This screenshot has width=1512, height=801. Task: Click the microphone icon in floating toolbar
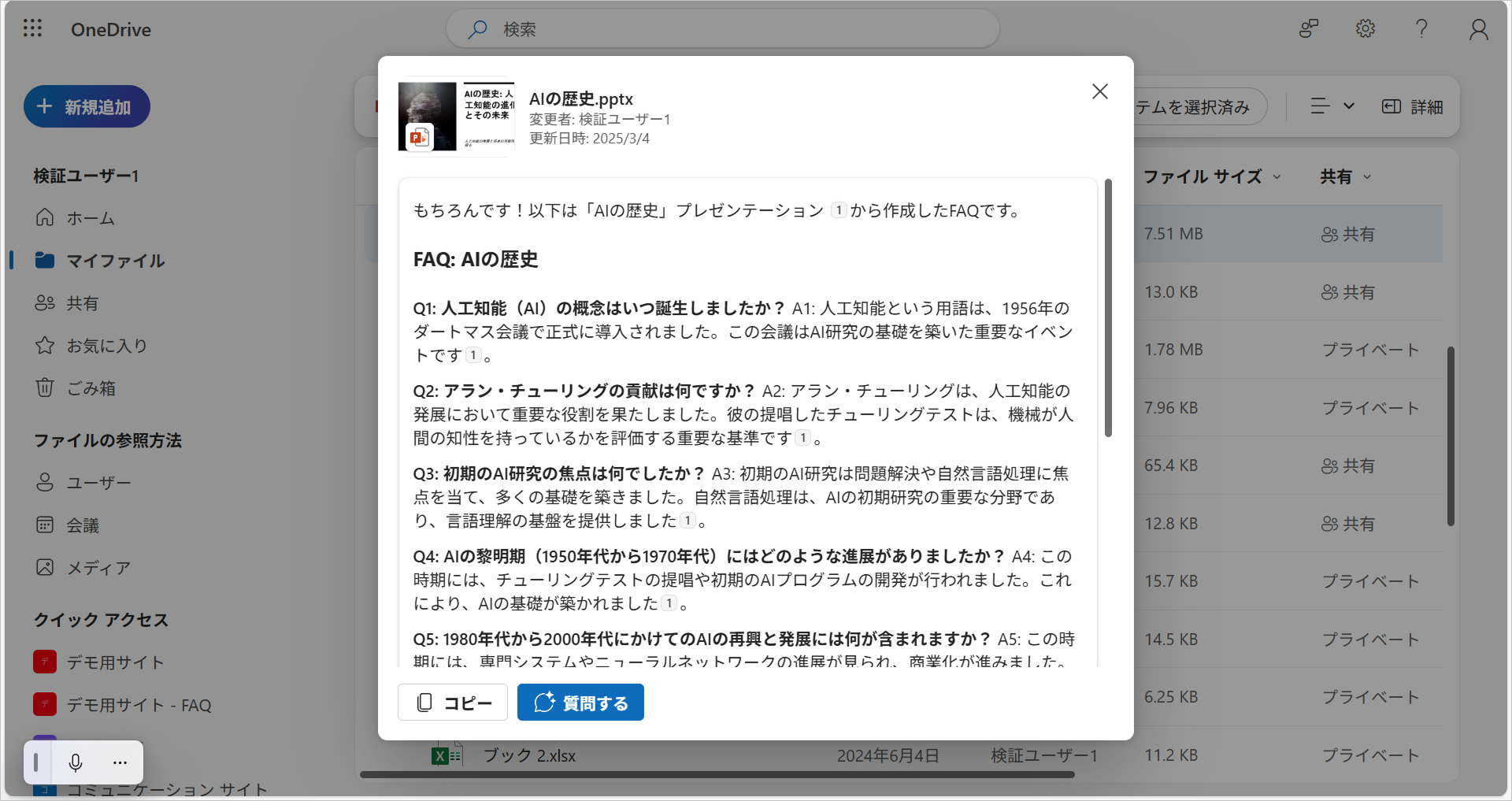point(76,762)
